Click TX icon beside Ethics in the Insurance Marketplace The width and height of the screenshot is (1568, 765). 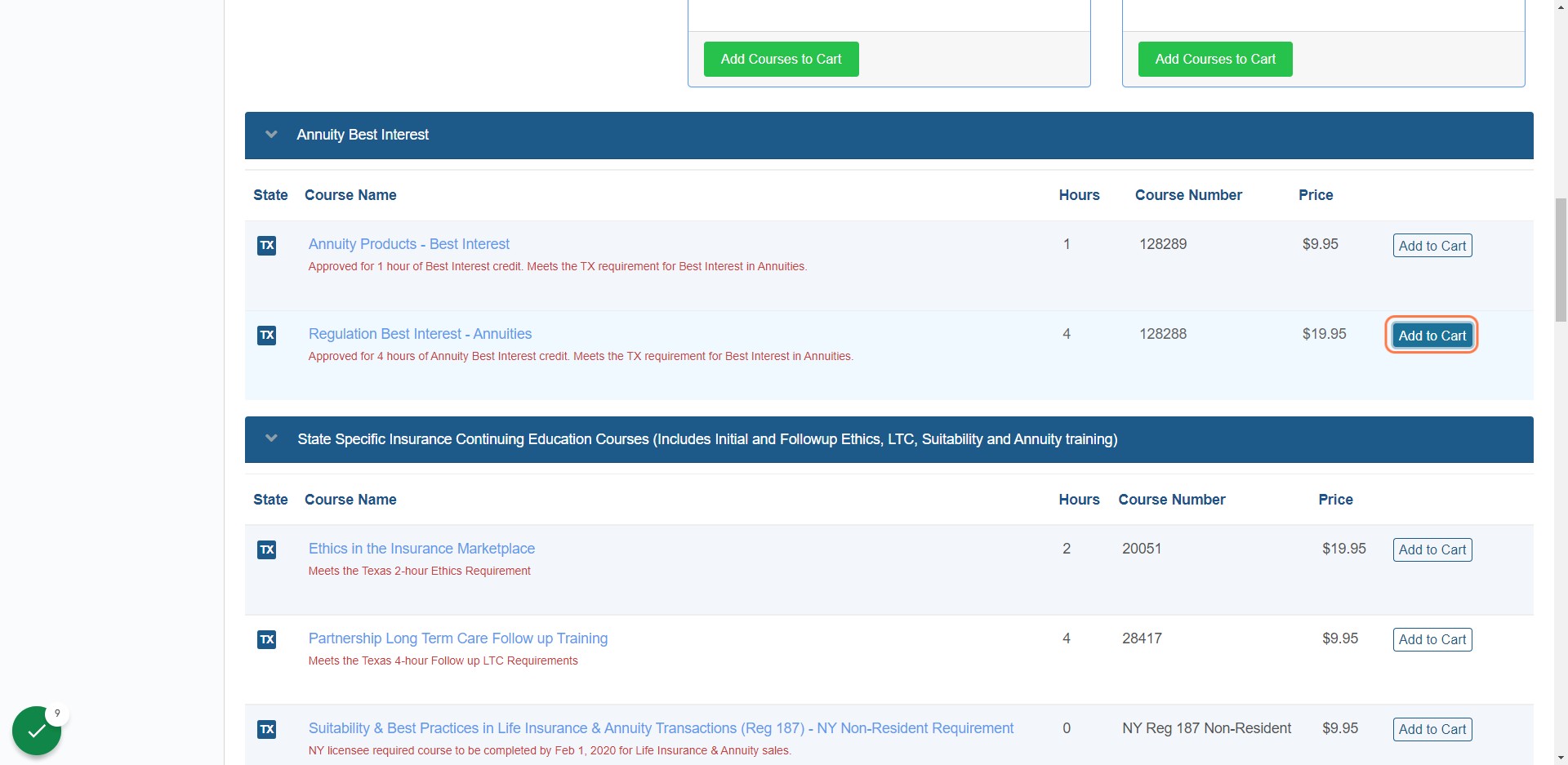click(x=267, y=550)
